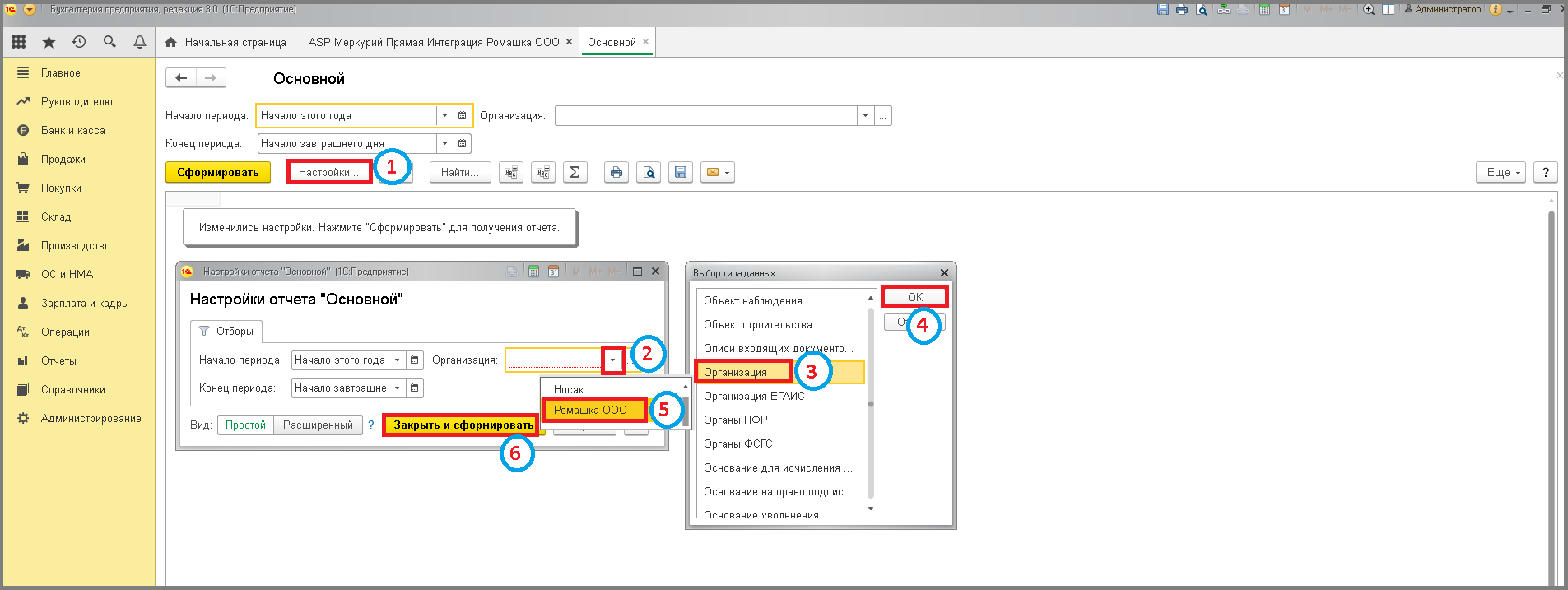Screen dimensions: 1568x590
Task: Click save icon in title bar
Action: pyautogui.click(x=1163, y=10)
